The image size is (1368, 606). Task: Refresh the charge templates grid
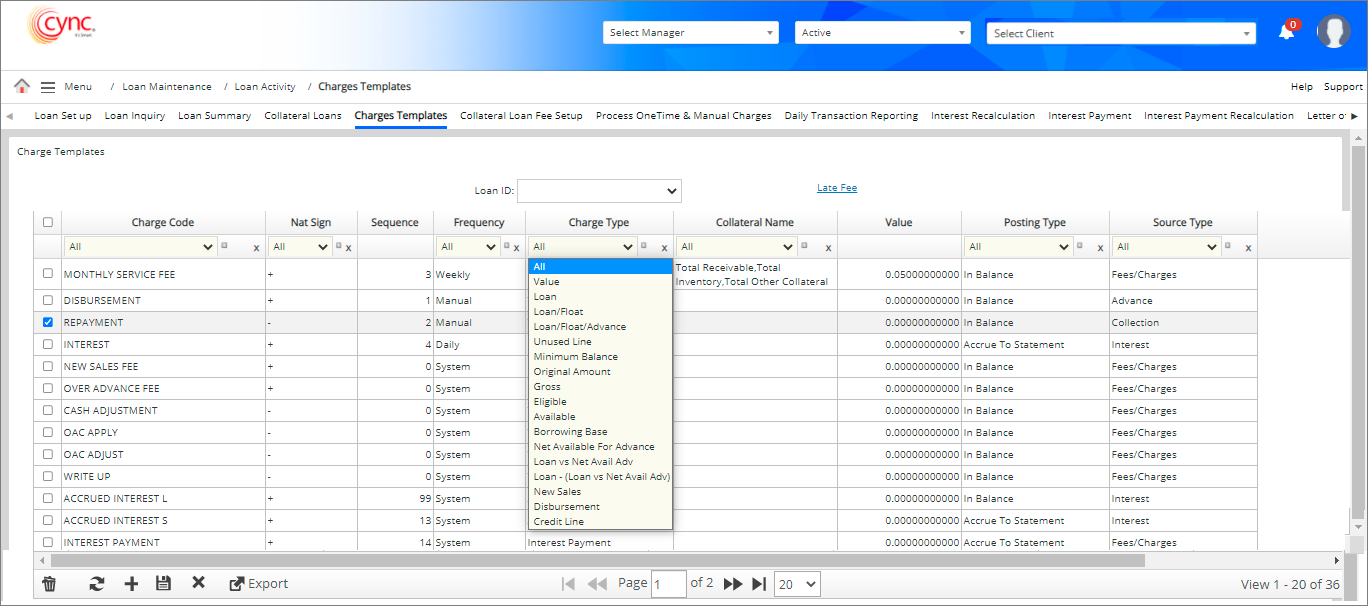coord(97,584)
